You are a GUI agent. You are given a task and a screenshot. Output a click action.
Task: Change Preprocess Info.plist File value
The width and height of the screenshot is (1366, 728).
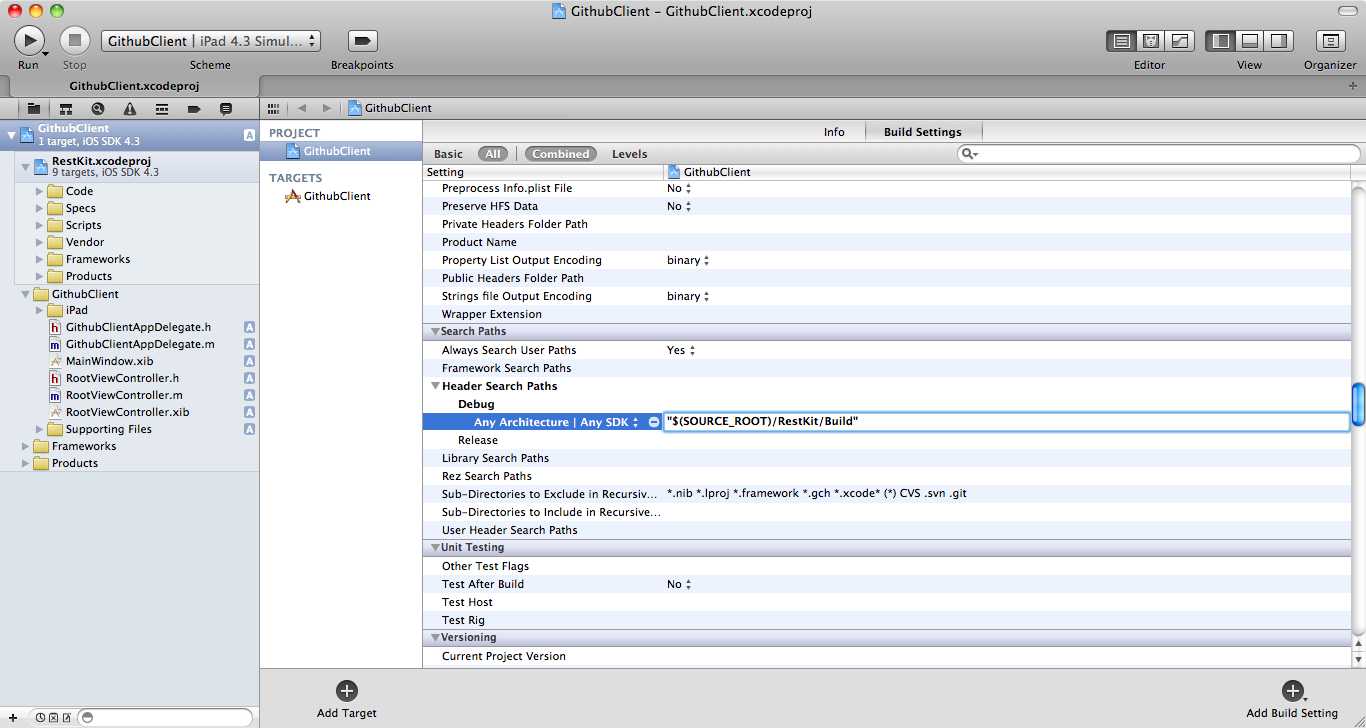click(679, 188)
